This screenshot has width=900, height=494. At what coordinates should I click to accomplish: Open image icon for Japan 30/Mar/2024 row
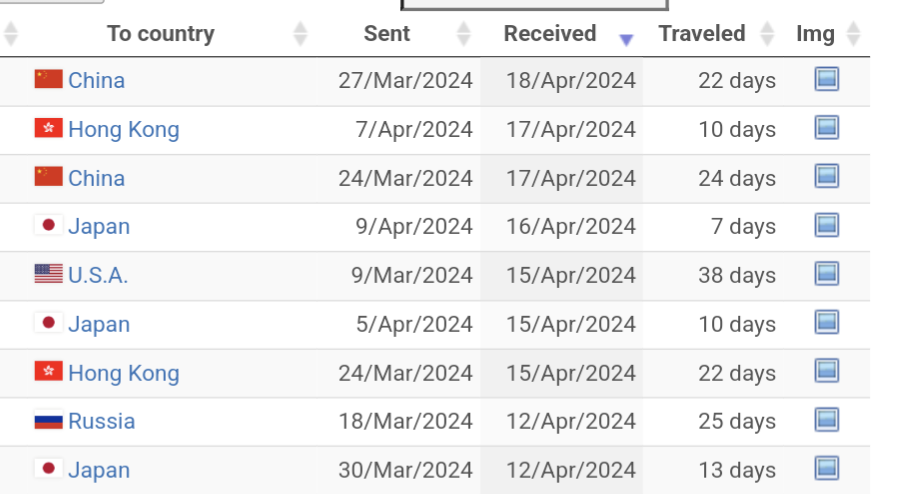826,468
